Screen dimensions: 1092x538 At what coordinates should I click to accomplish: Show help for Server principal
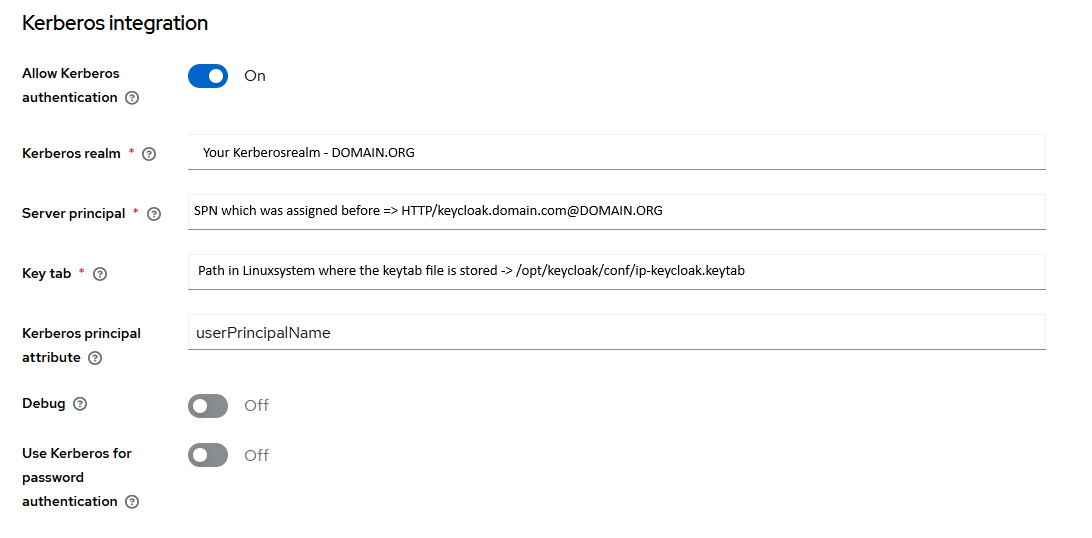click(x=154, y=214)
